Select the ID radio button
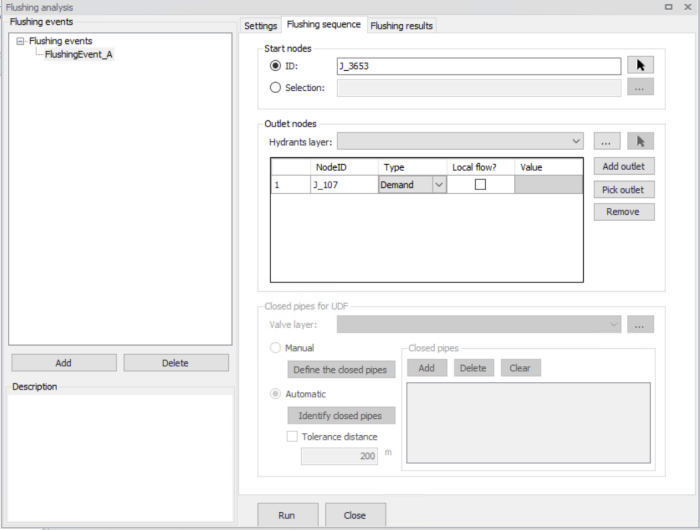Viewport: 700px width, 530px height. coord(275,66)
